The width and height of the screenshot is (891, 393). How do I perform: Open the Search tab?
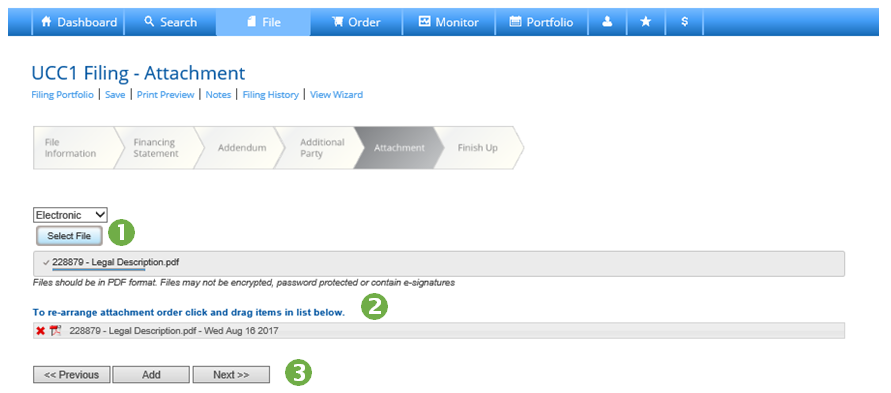pos(170,22)
